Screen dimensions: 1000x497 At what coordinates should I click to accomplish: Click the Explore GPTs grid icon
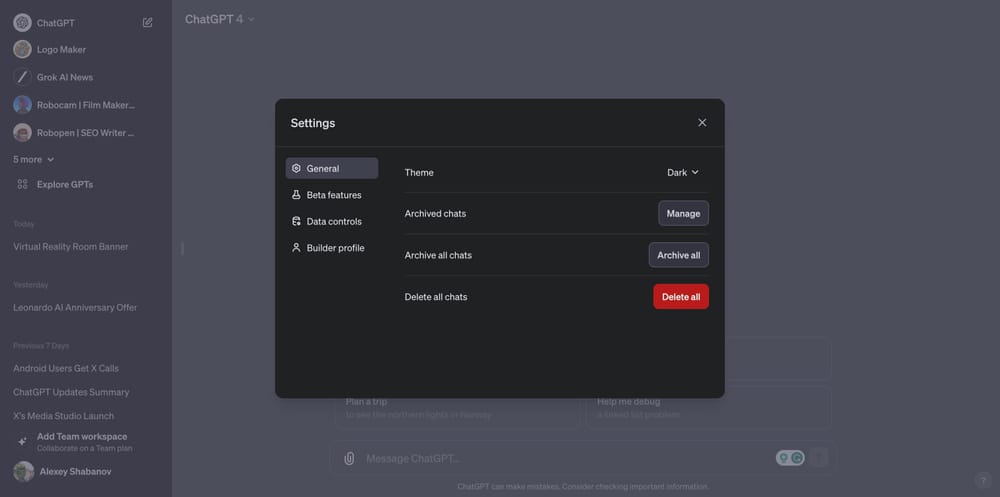coord(23,184)
